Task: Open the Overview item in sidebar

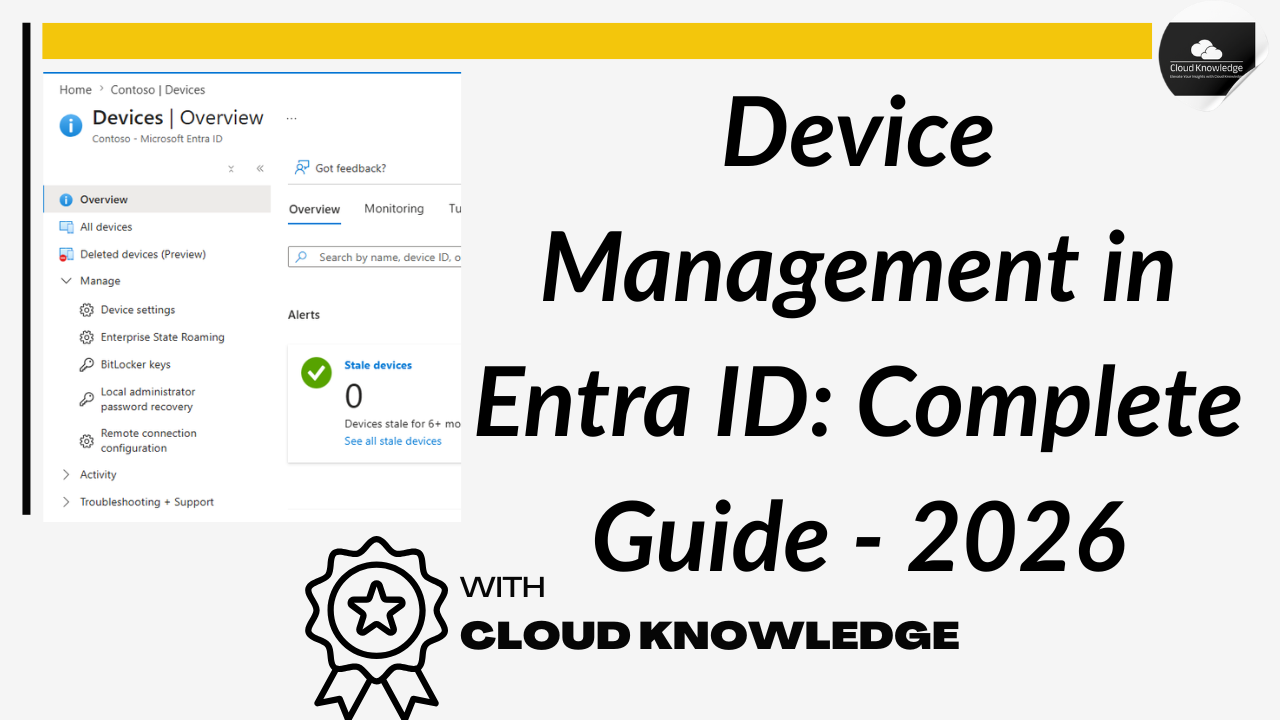Action: pyautogui.click(x=157, y=199)
